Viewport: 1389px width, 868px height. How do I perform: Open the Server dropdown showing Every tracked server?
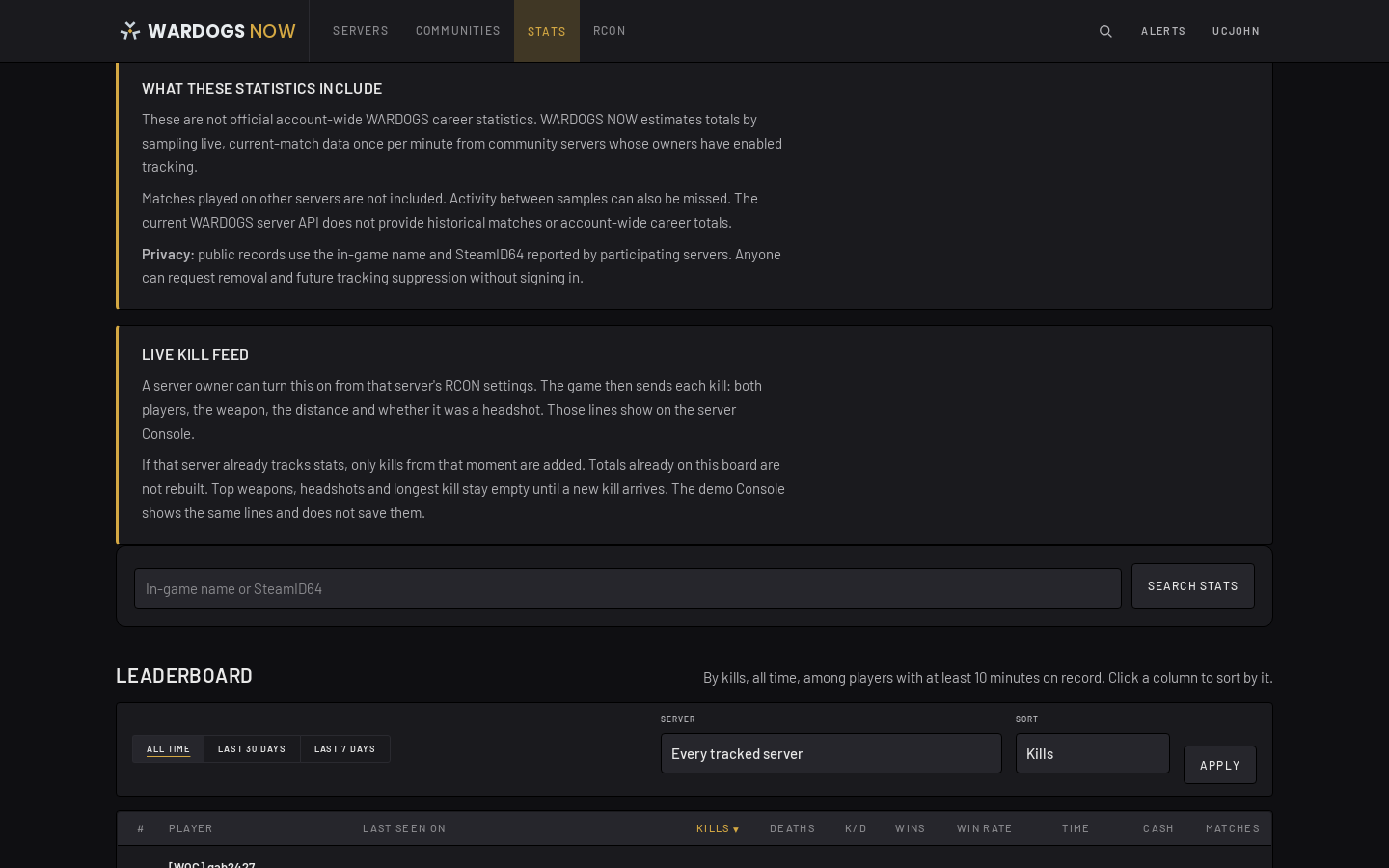click(x=831, y=753)
